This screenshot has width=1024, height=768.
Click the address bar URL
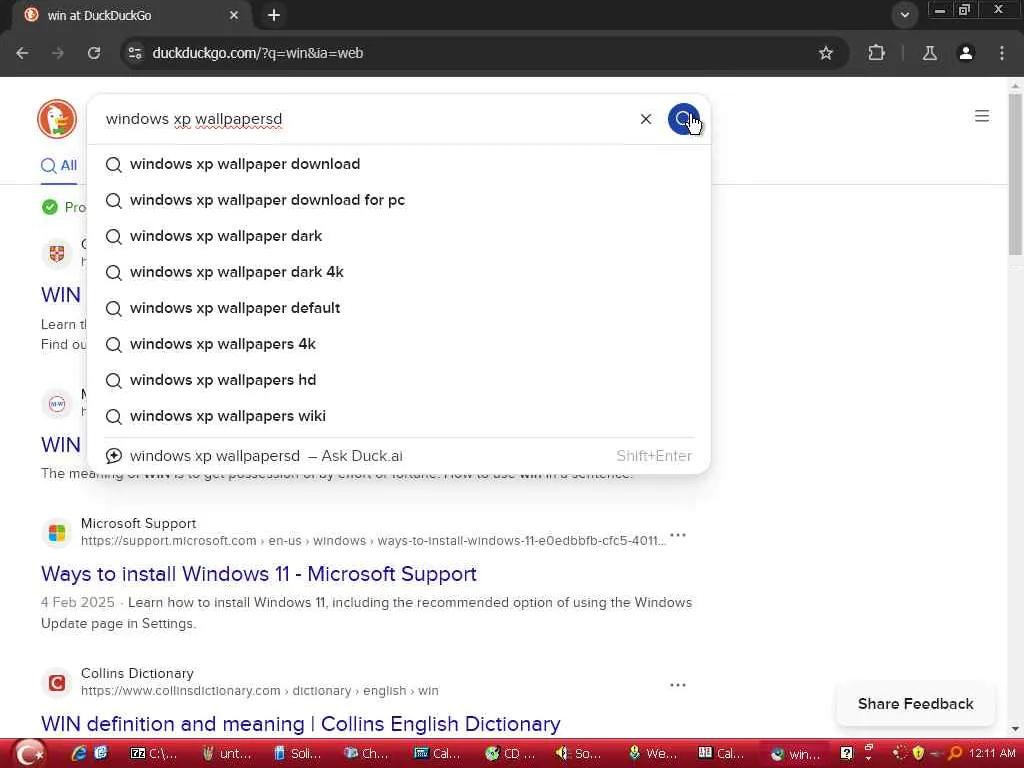click(257, 53)
